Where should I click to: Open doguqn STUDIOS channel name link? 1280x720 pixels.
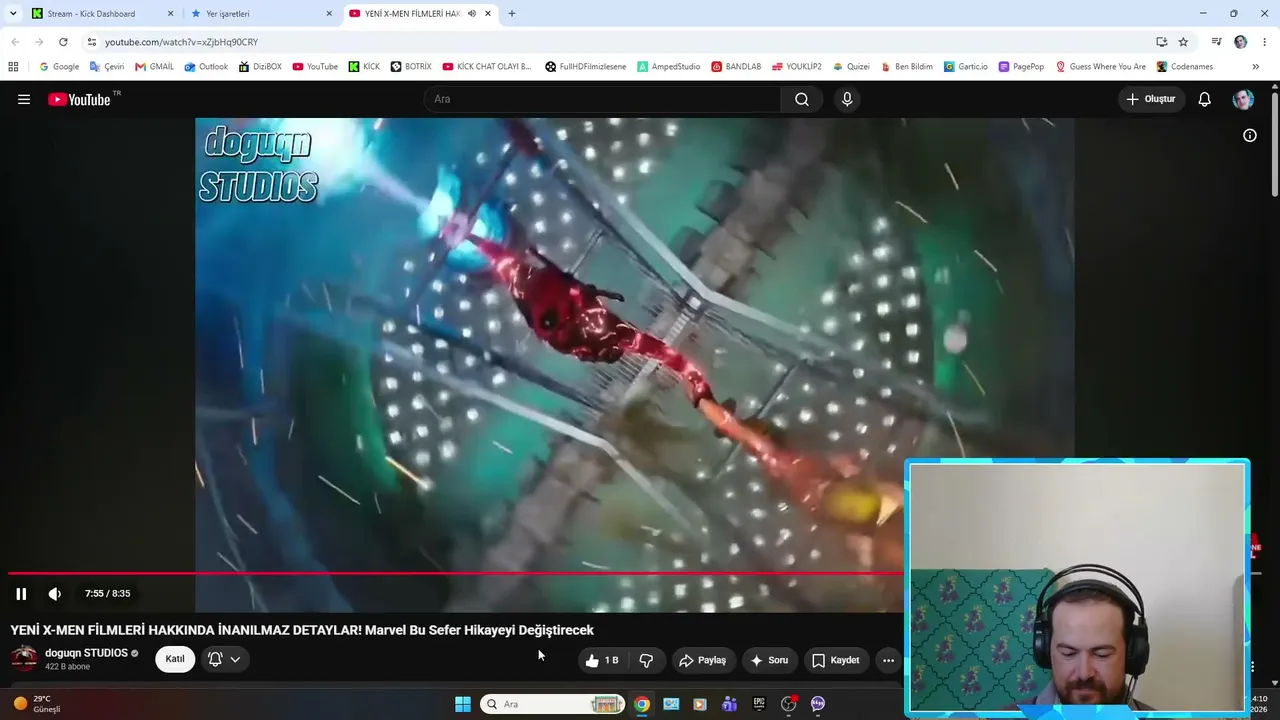click(86, 653)
